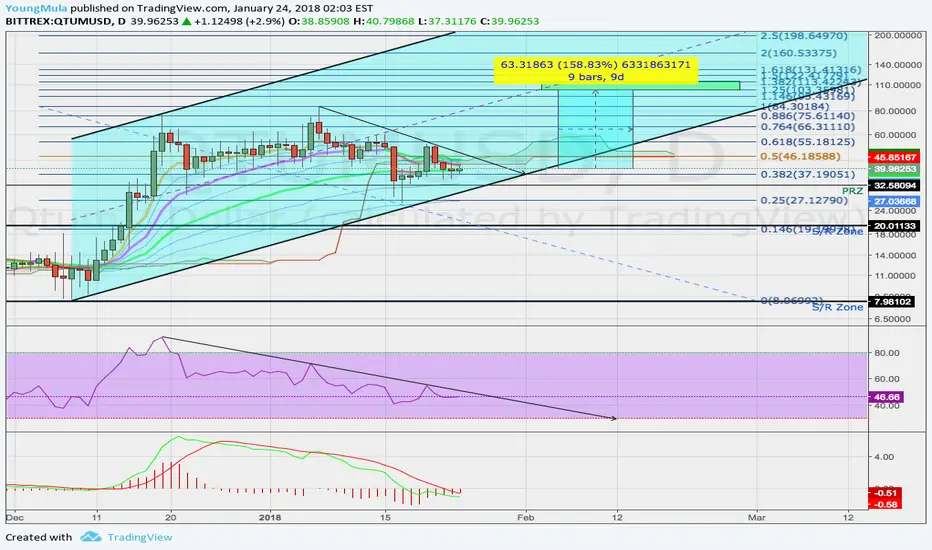Select the green 39.96253 current price tag
The width and height of the screenshot is (932, 550).
pyautogui.click(x=895, y=169)
